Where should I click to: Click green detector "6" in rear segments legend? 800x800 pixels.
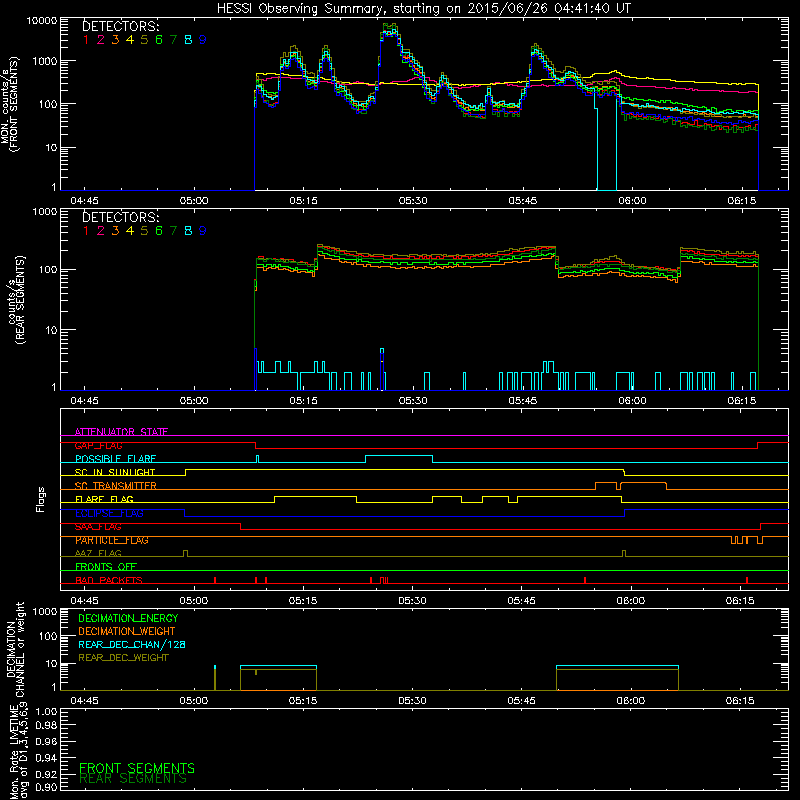point(159,231)
